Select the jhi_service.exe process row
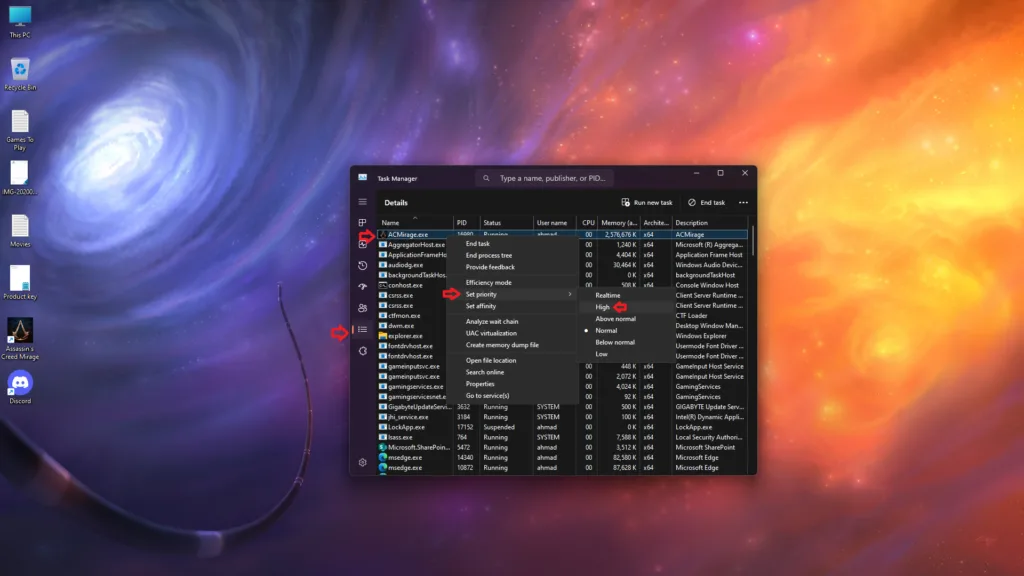 (563, 417)
